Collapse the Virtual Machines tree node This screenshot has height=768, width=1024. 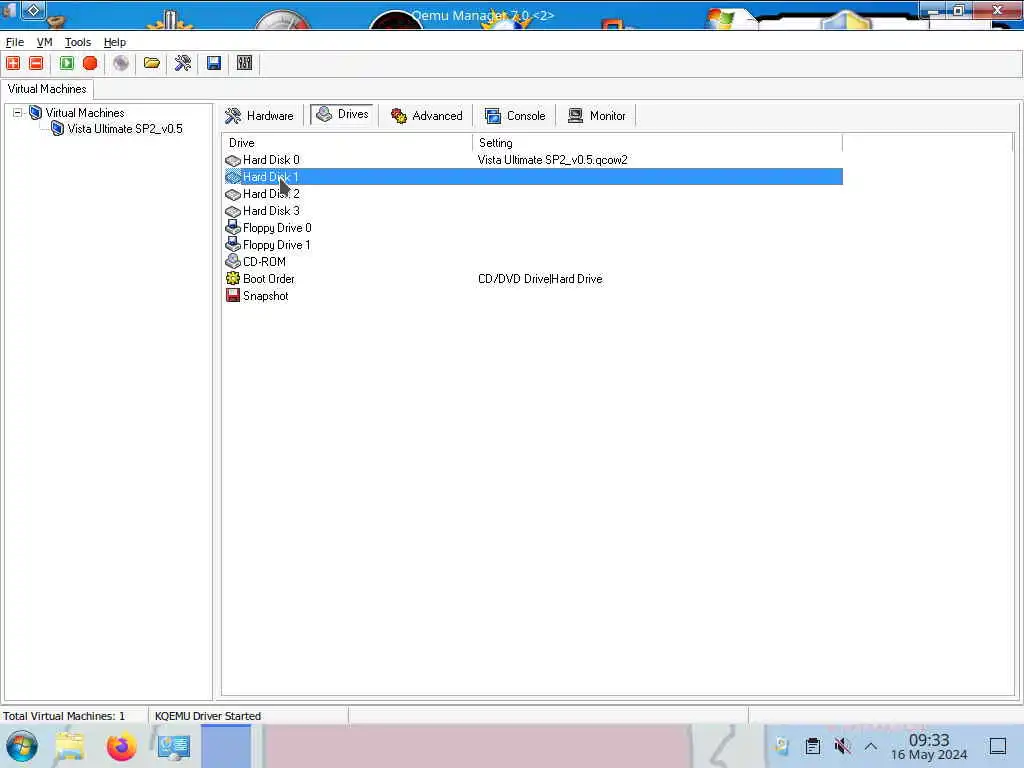(18, 112)
